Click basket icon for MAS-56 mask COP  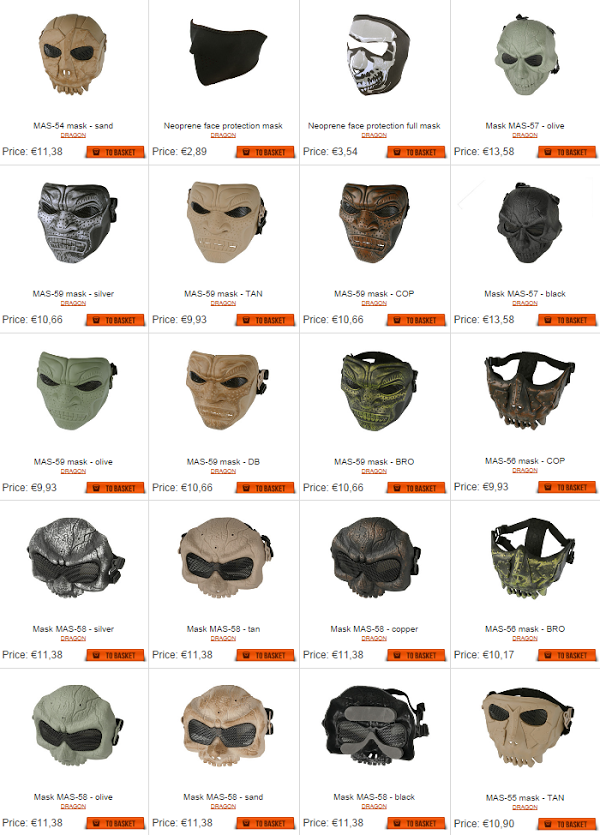pyautogui.click(x=548, y=487)
